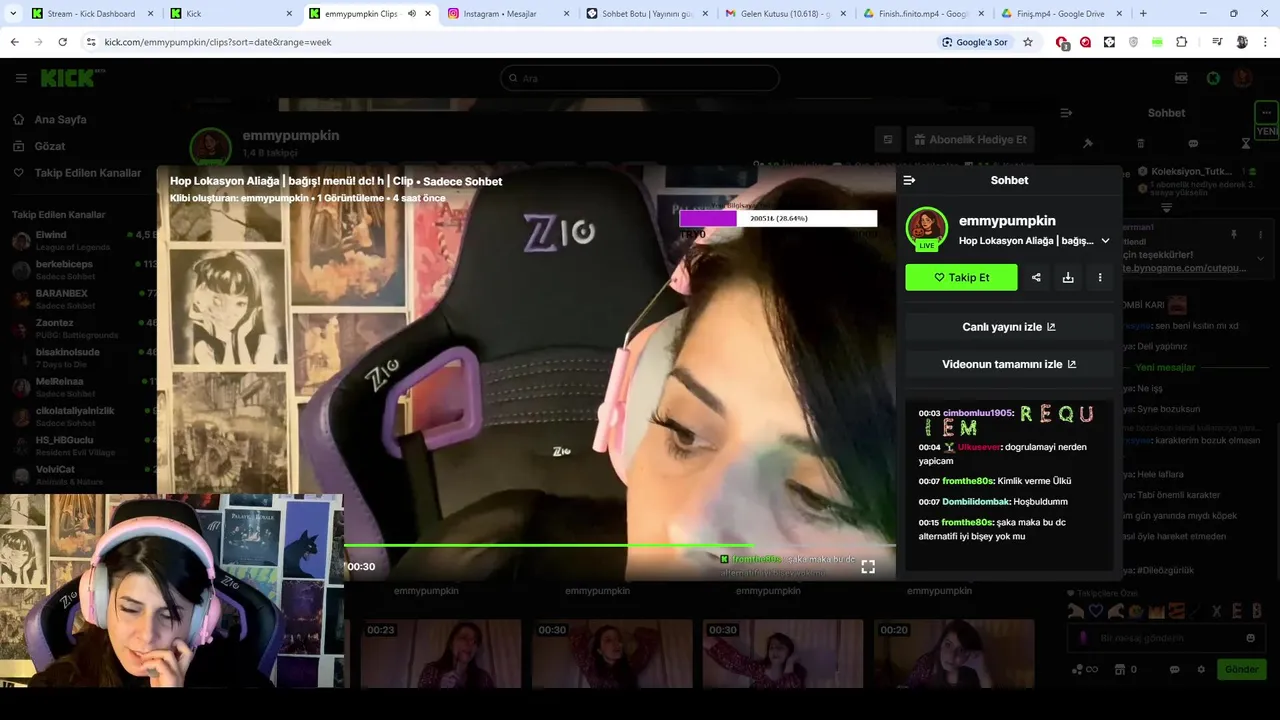Switch to Sohbet Botu tab
The width and height of the screenshot is (1280, 720).
click(x=646, y=14)
